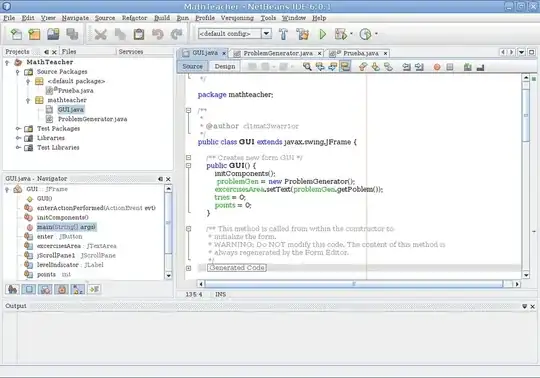Switch to the Files panel tab

coord(69,52)
